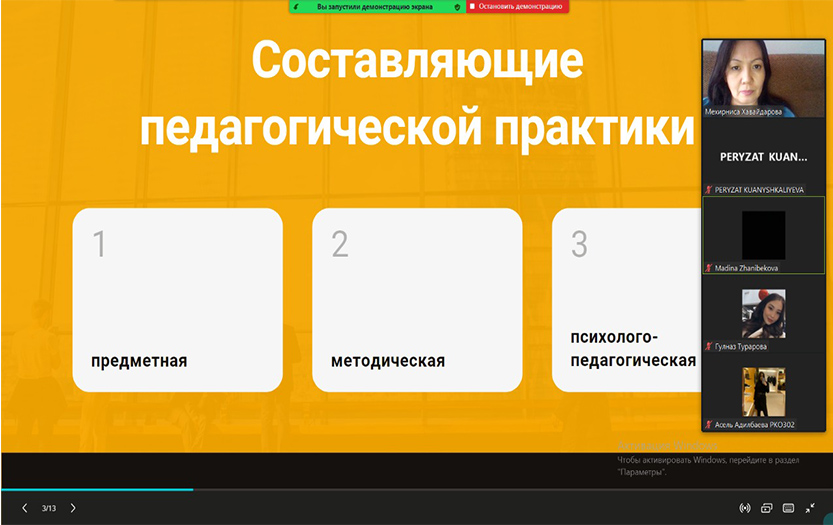Click the card numbered 1 предметная

tap(177, 299)
